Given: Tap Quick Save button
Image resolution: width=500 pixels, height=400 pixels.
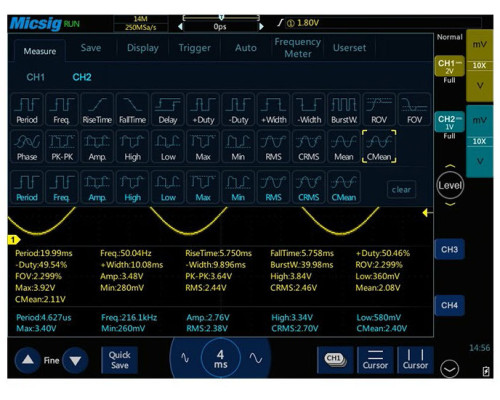Looking at the screenshot, I should (119, 360).
